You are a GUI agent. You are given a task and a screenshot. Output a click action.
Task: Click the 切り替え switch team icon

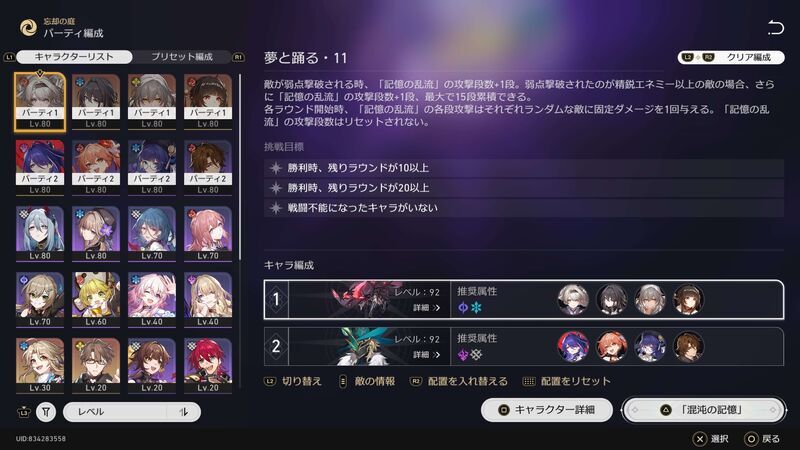point(270,381)
